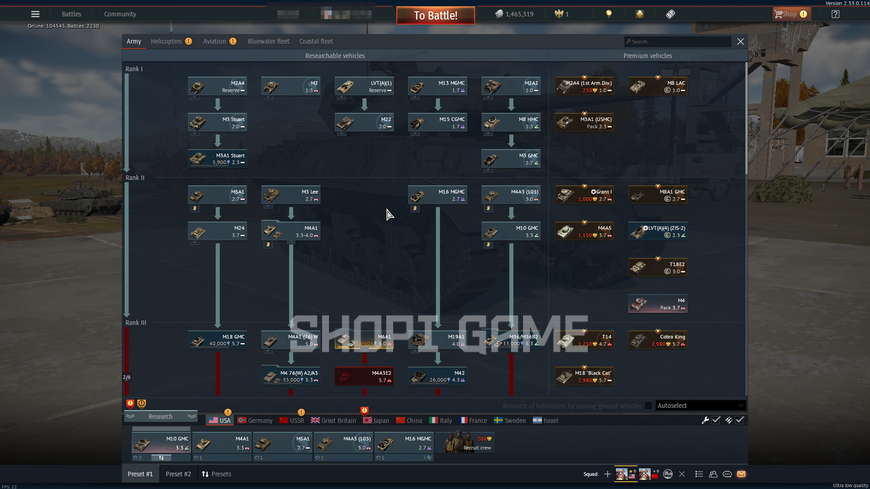870x489 pixels.
Task: Open the contacts people icon
Action: click(713, 474)
